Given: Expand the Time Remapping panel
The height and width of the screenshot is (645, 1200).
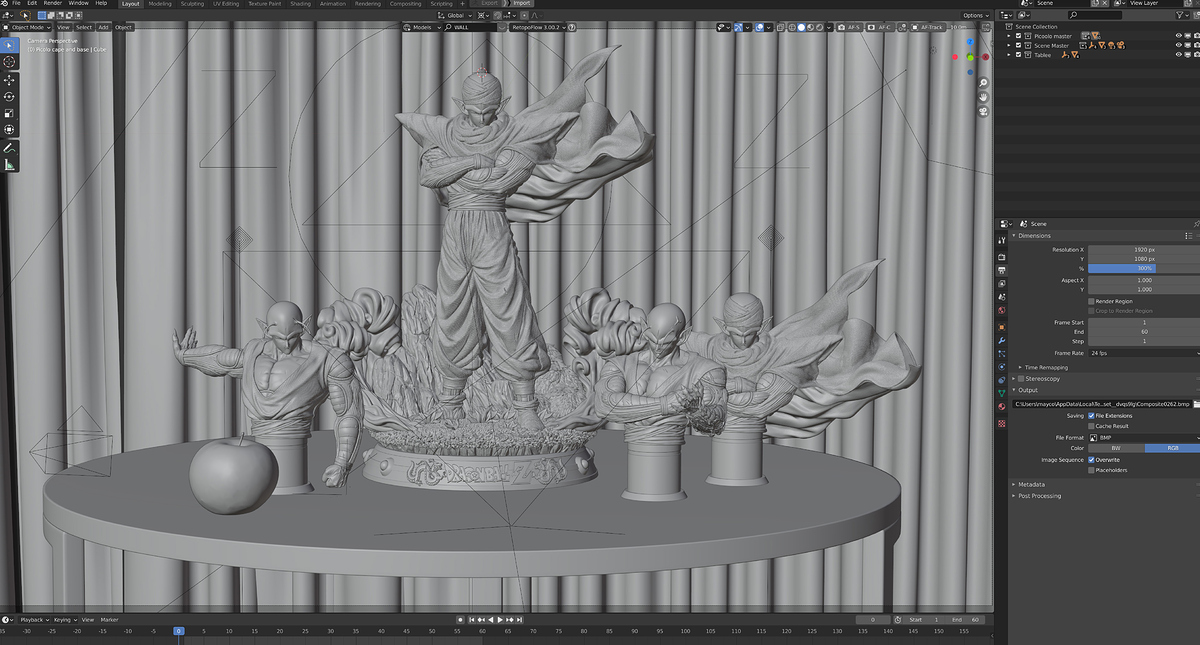Looking at the screenshot, I should (x=1045, y=367).
